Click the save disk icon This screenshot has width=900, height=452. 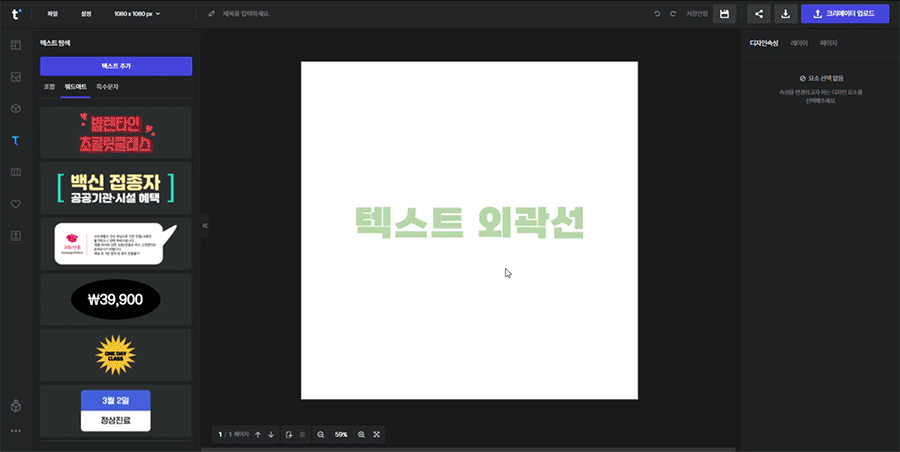pos(725,14)
